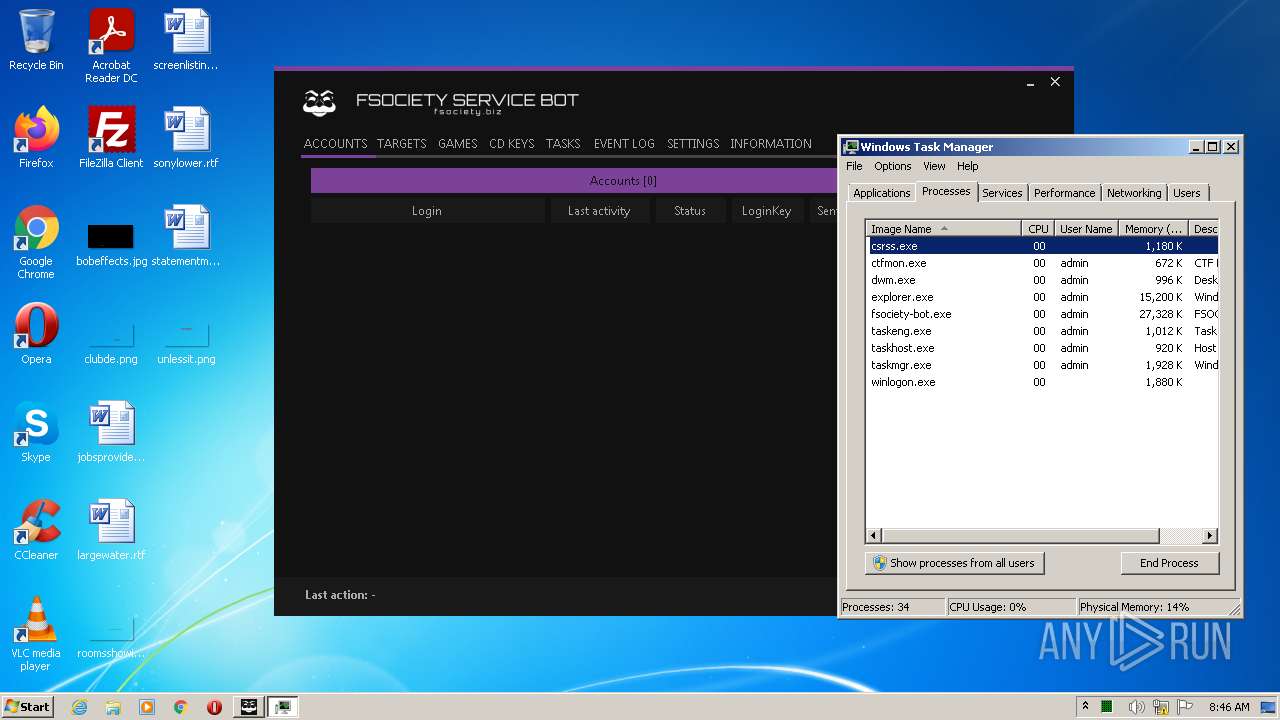Open Task Manager View menu
The image size is (1280, 720).
coord(934,166)
